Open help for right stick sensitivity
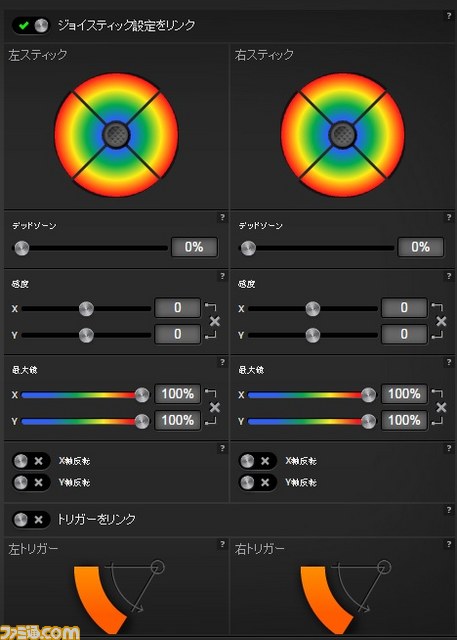This screenshot has height=640, width=457. 449,276
